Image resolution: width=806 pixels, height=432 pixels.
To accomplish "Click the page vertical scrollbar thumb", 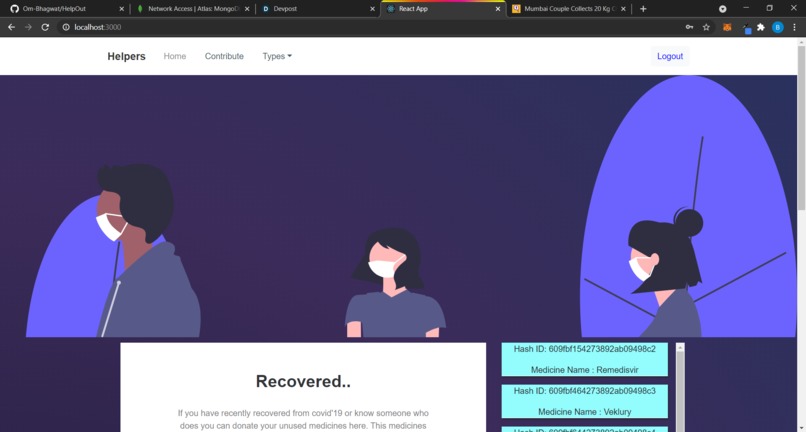I will click(x=801, y=128).
